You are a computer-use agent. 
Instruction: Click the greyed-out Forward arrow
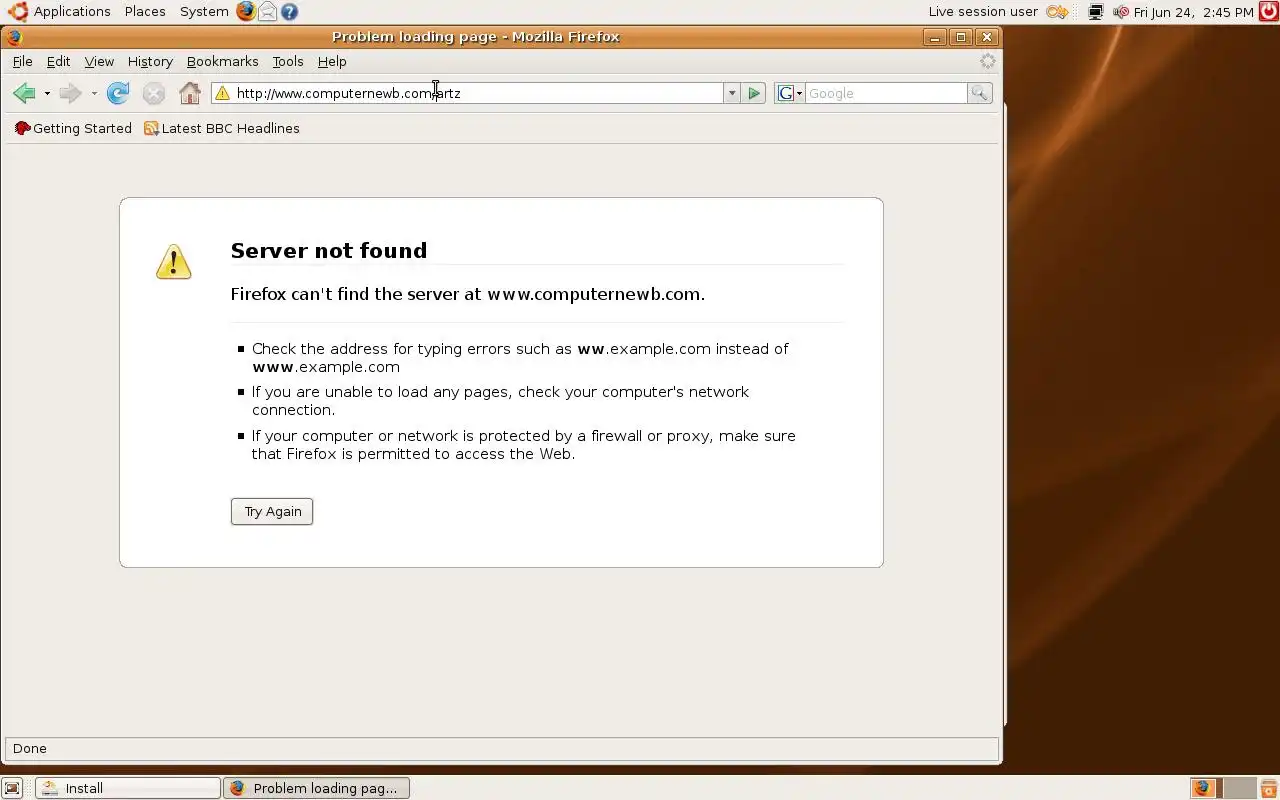[x=70, y=93]
